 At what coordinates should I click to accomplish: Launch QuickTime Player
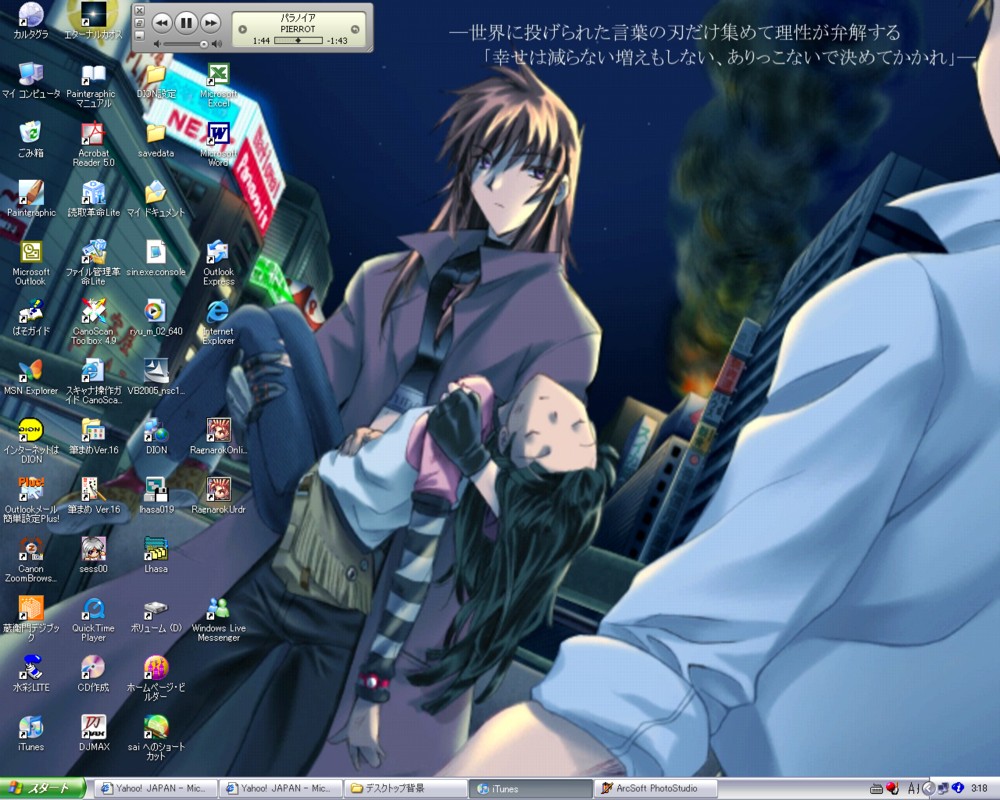pyautogui.click(x=93, y=619)
